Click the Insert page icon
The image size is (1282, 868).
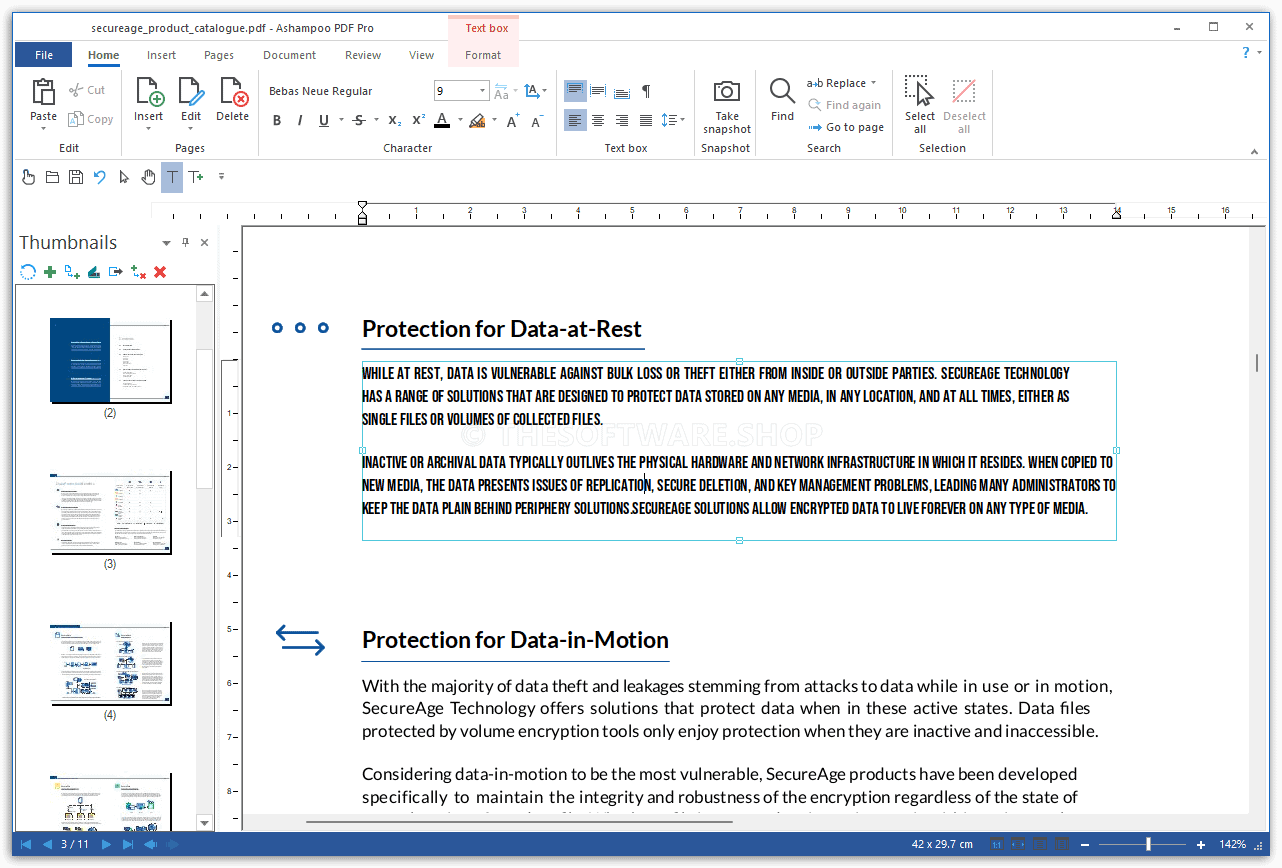point(149,92)
